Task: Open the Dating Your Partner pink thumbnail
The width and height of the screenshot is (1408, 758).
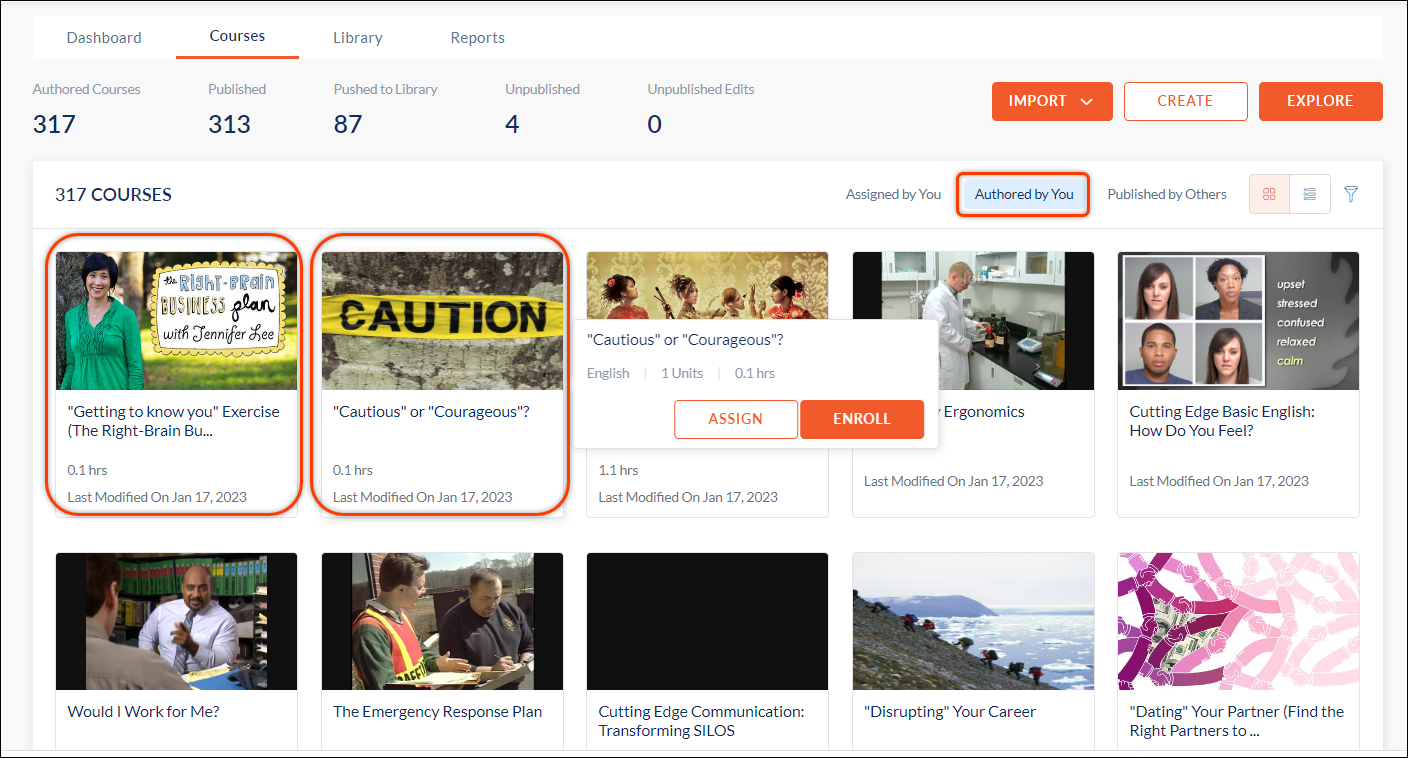Action: point(1238,621)
